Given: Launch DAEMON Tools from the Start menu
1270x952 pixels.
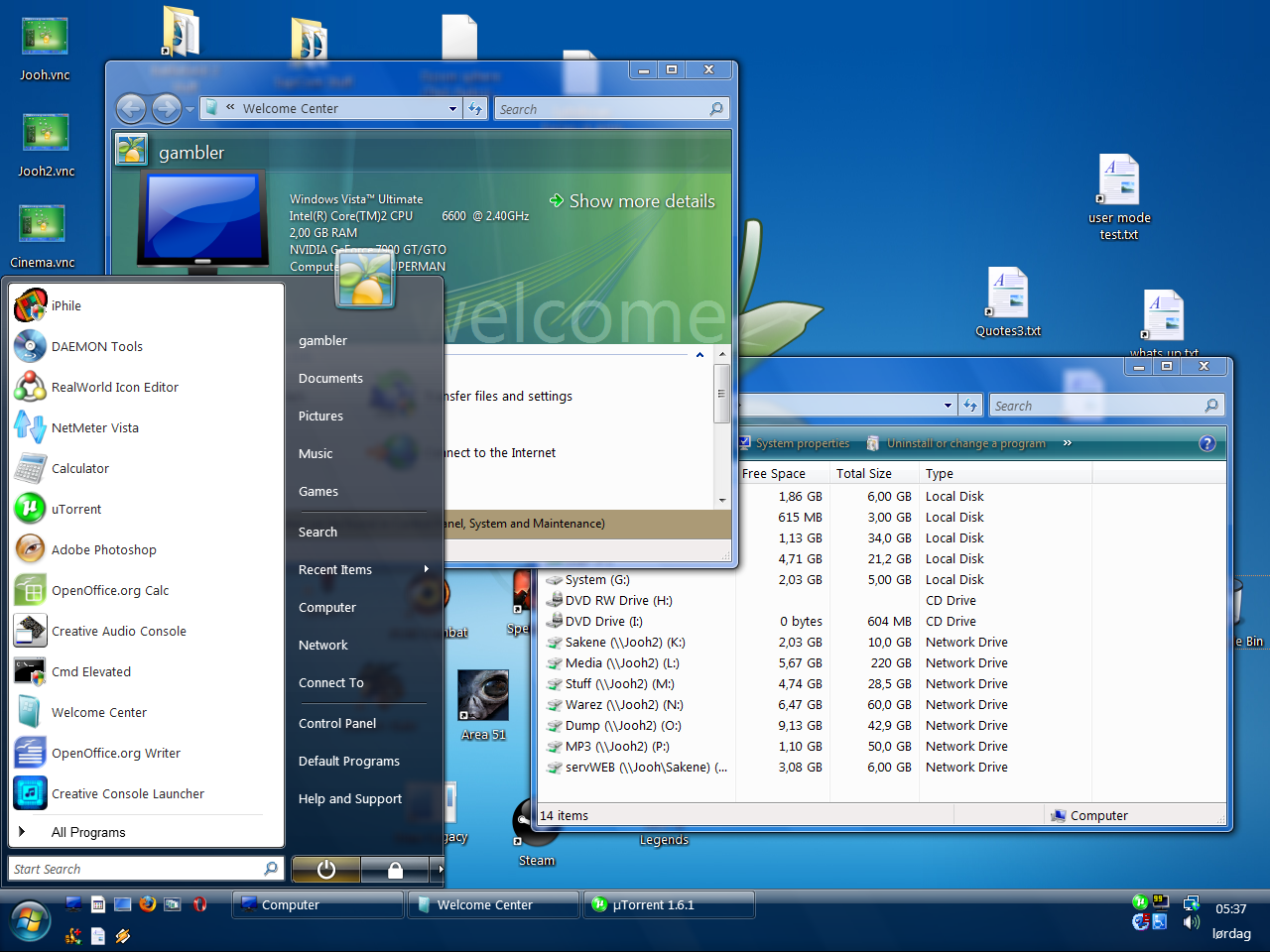Looking at the screenshot, I should tap(147, 346).
